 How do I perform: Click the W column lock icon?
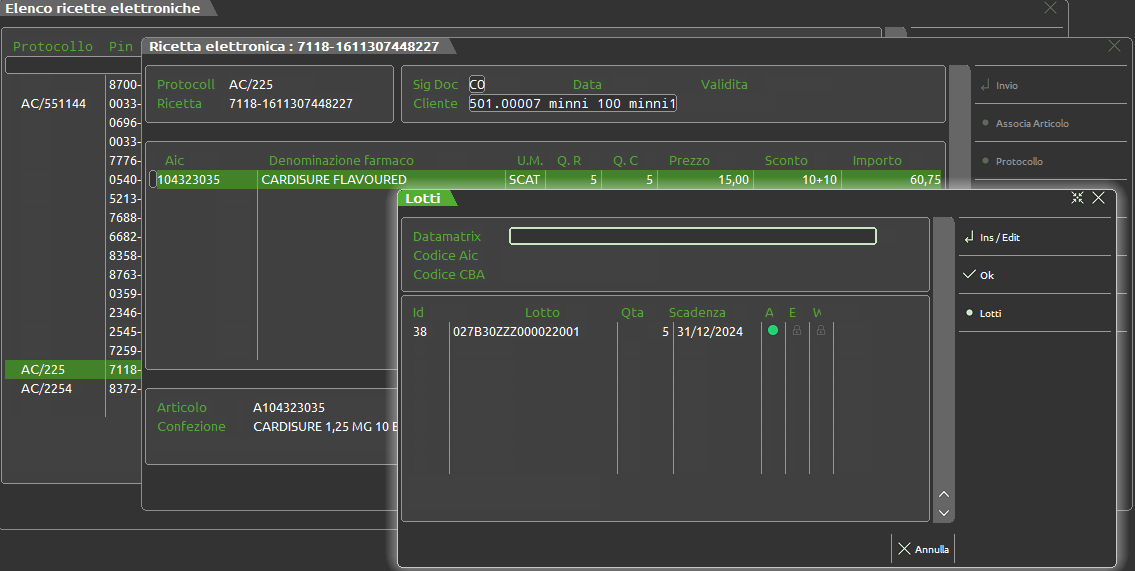coord(821,331)
